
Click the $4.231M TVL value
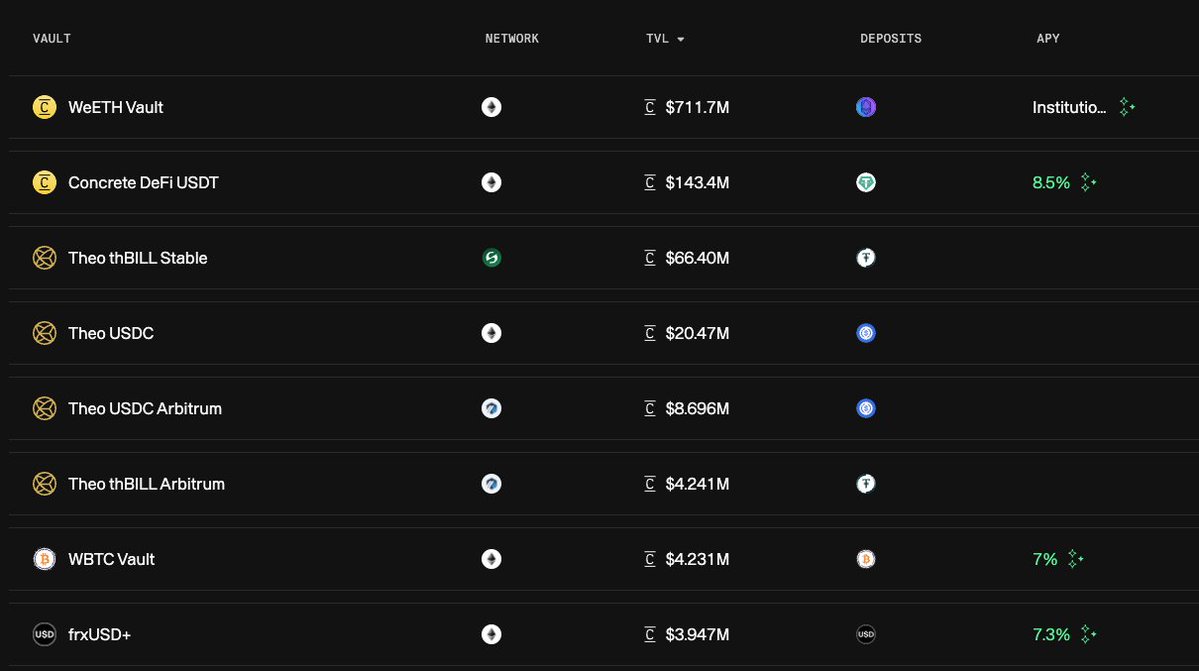tap(697, 559)
